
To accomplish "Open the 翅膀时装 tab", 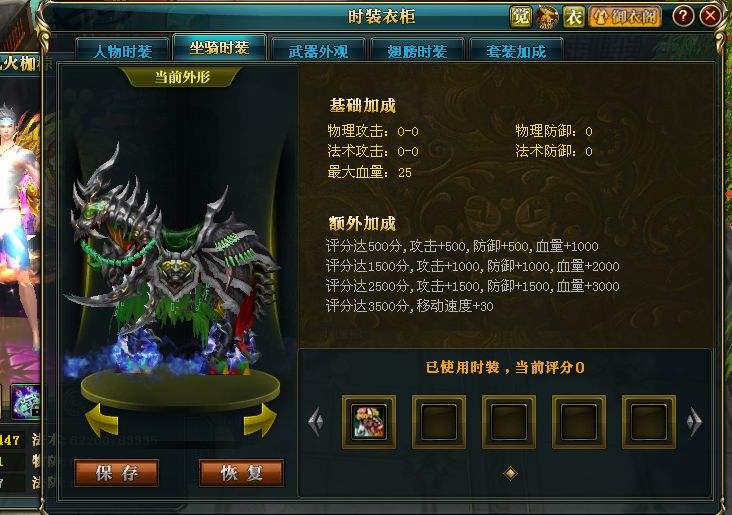I will tap(417, 51).
